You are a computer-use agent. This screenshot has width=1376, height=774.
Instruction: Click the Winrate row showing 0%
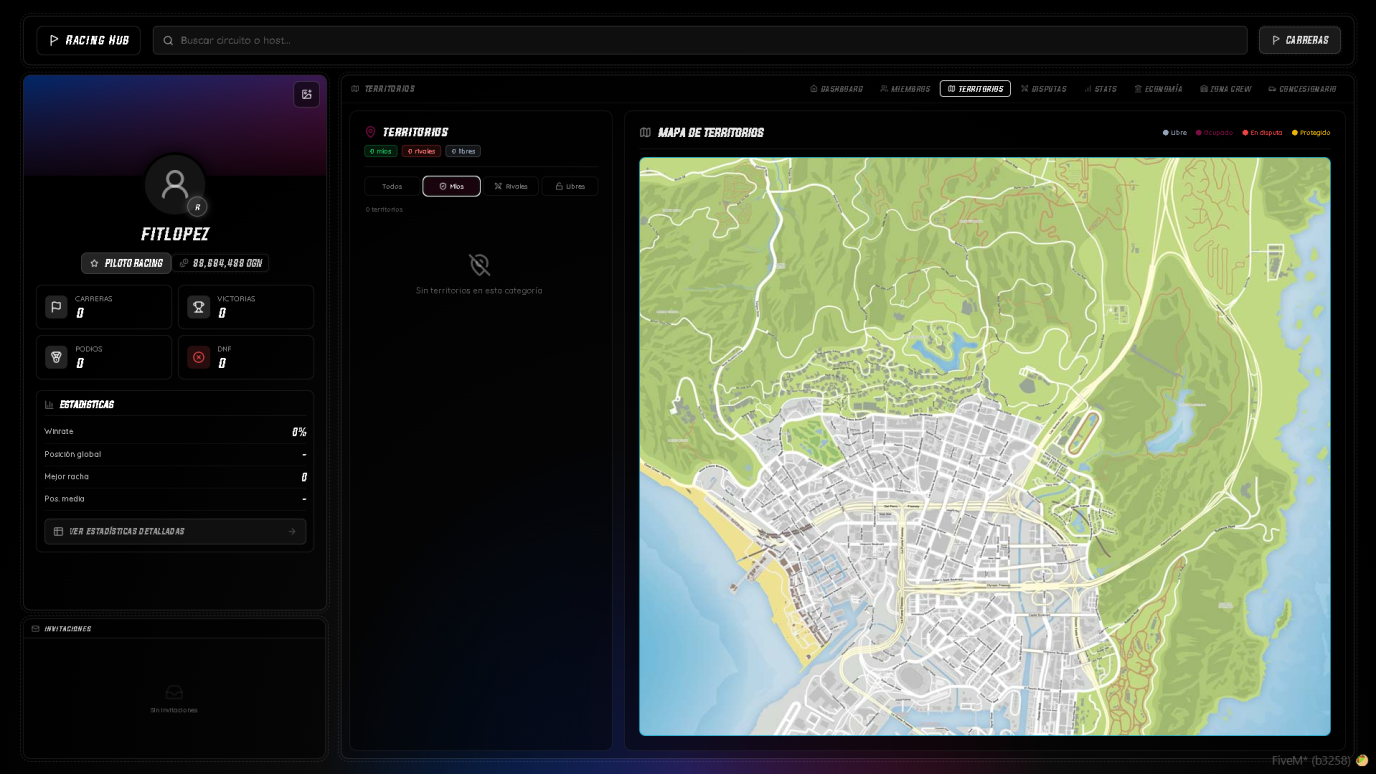coord(175,432)
